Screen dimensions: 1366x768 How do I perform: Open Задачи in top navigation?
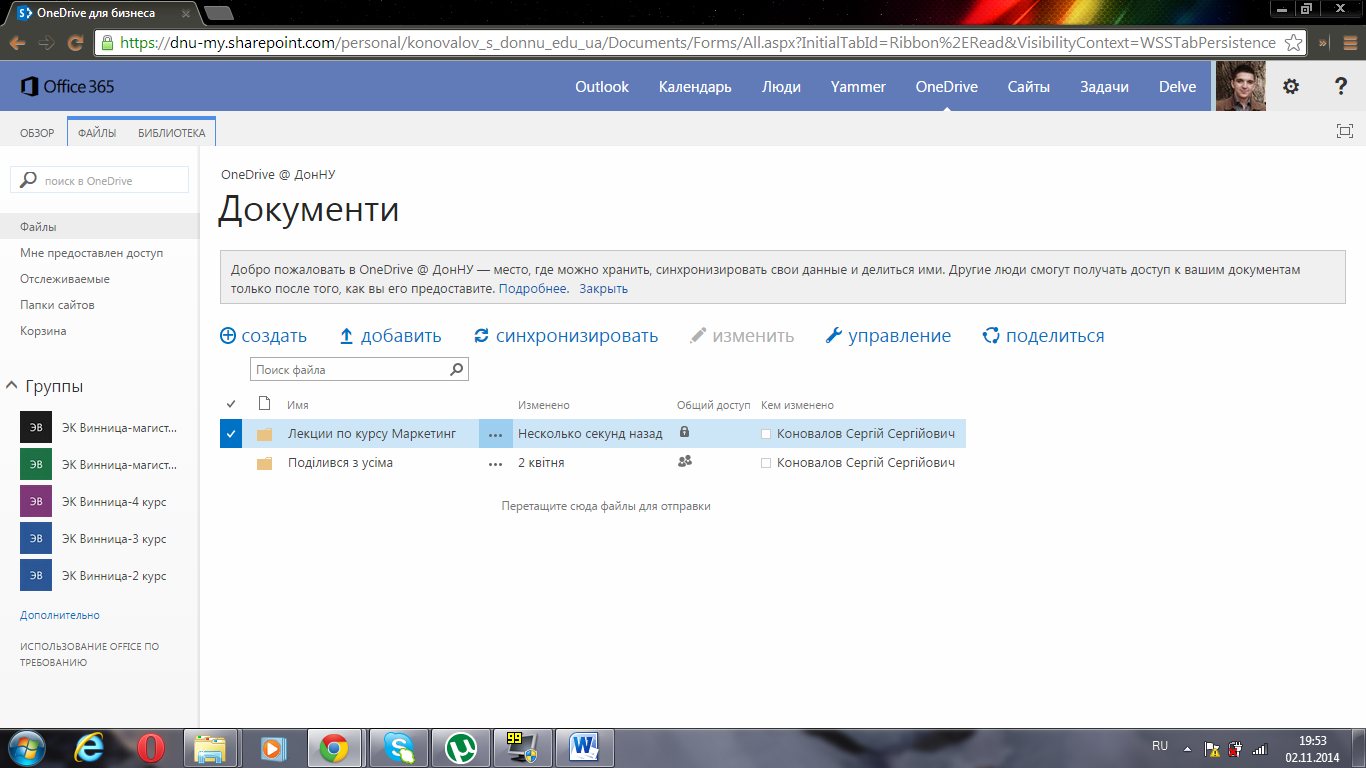(1104, 87)
